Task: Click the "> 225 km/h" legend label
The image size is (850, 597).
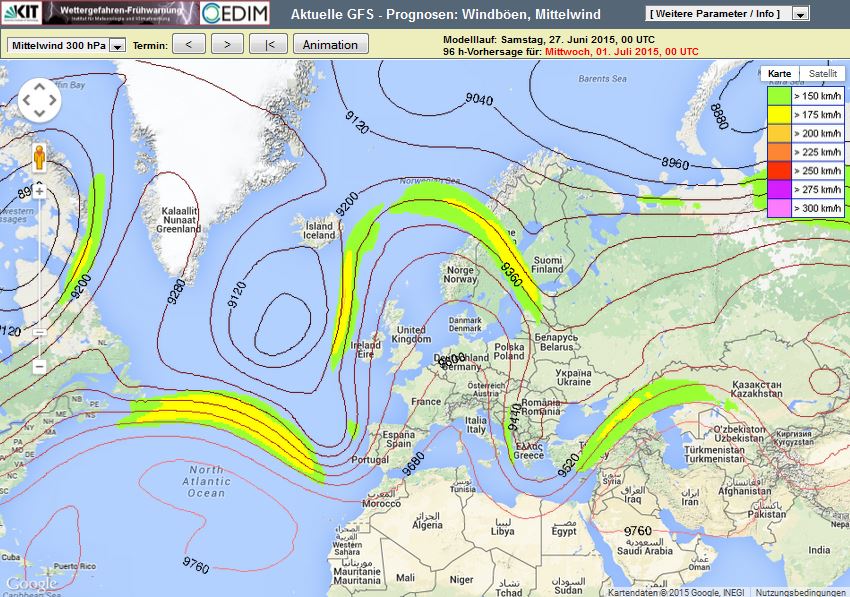Action: [x=817, y=152]
